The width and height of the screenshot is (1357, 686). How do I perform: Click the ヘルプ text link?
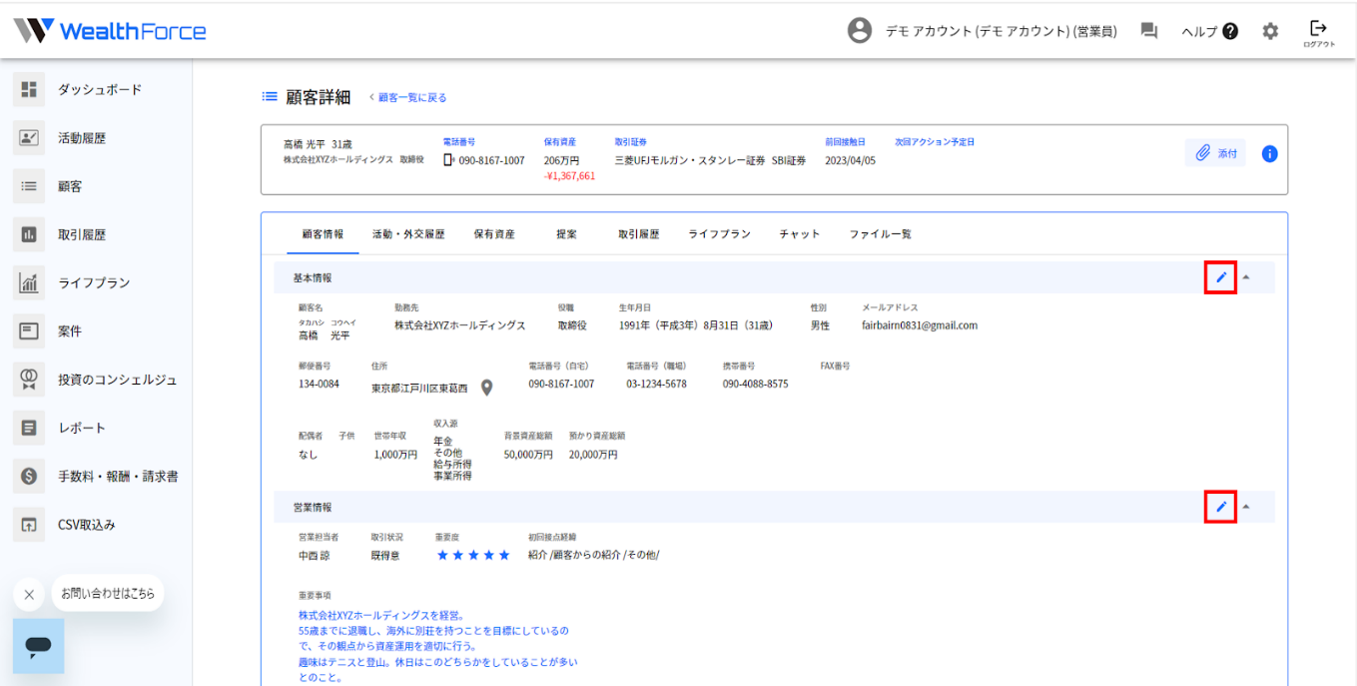[x=1199, y=31]
